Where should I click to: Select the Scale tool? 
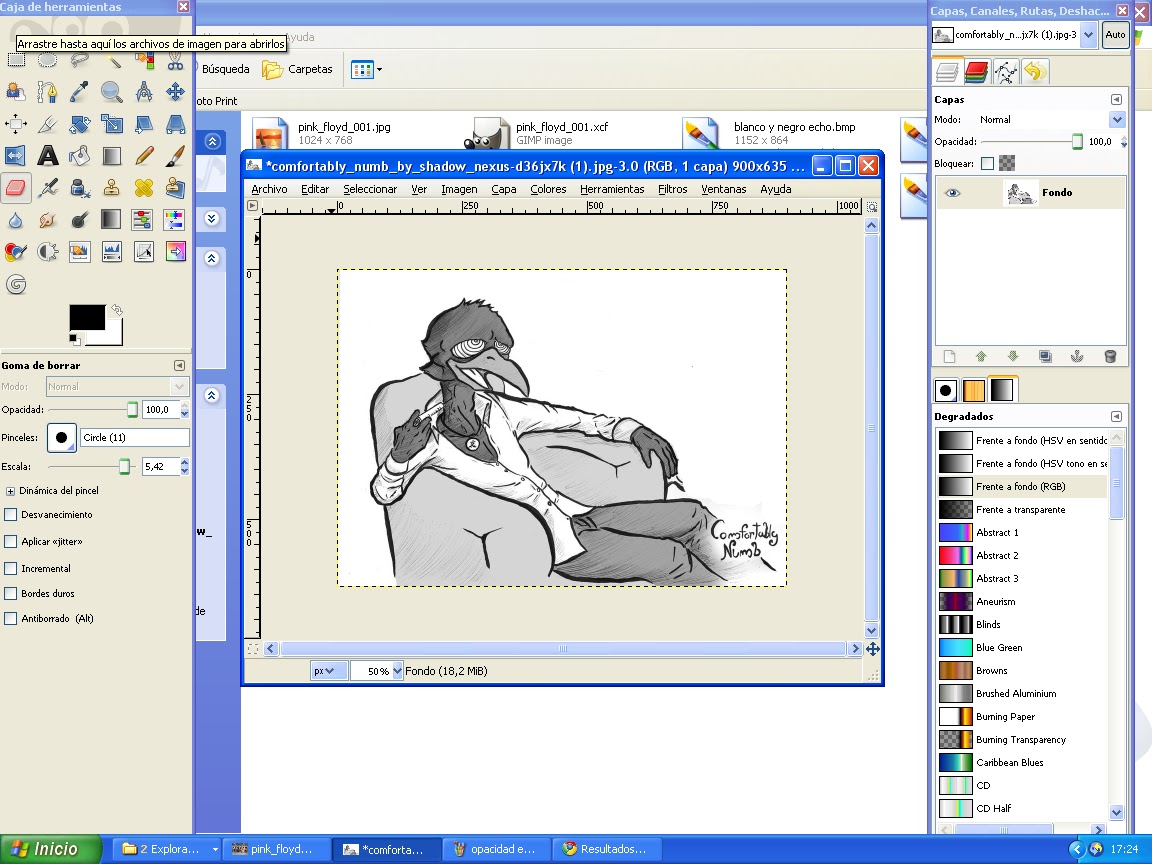[112, 123]
